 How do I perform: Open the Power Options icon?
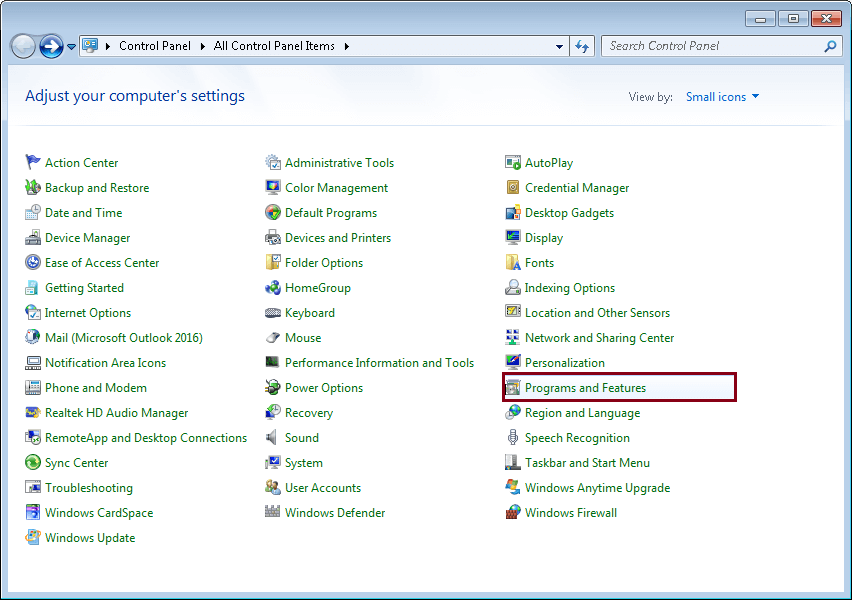click(x=273, y=387)
